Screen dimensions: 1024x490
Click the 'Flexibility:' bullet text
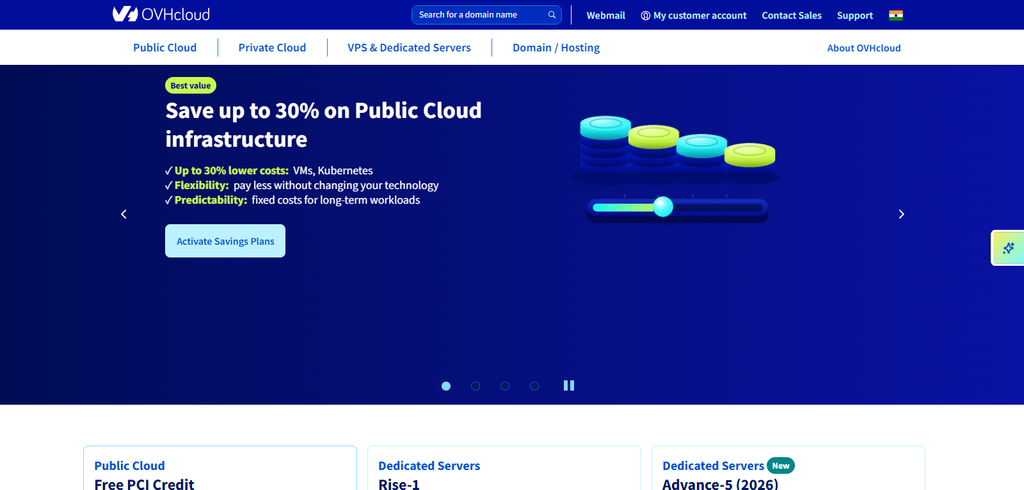(202, 186)
